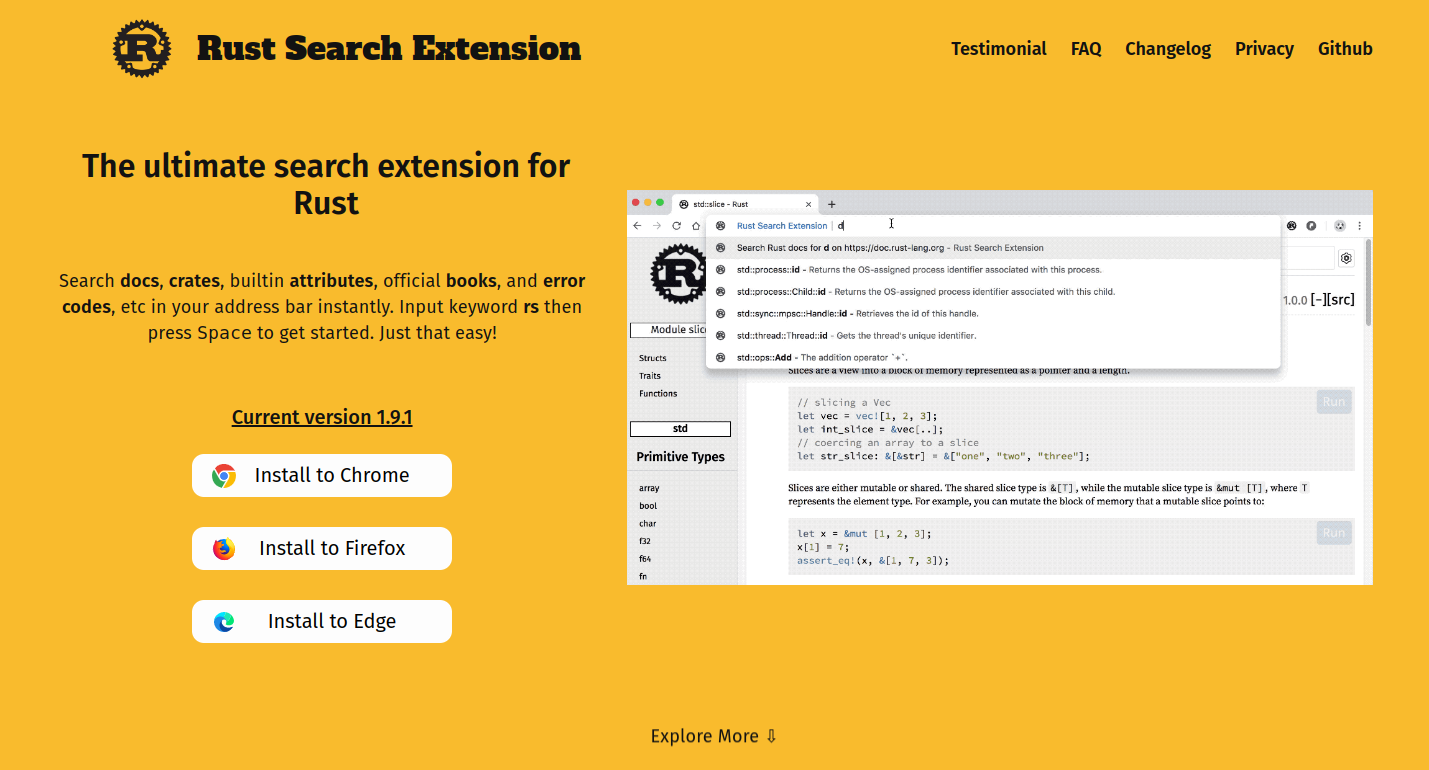Image resolution: width=1429 pixels, height=770 pixels.
Task: Select the std::process::Child::id suggestion row
Action: [993, 292]
